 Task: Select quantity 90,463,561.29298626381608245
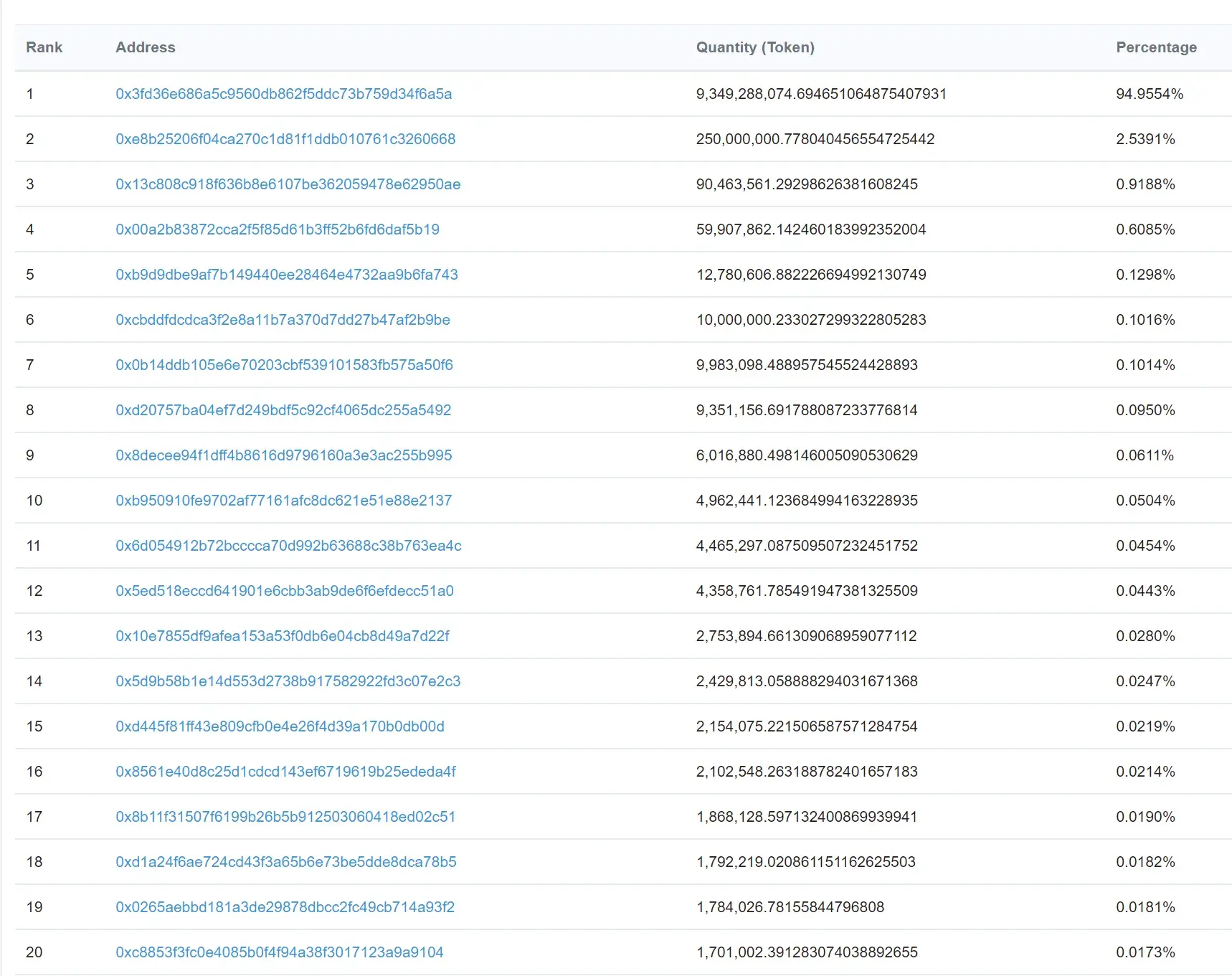(x=807, y=184)
